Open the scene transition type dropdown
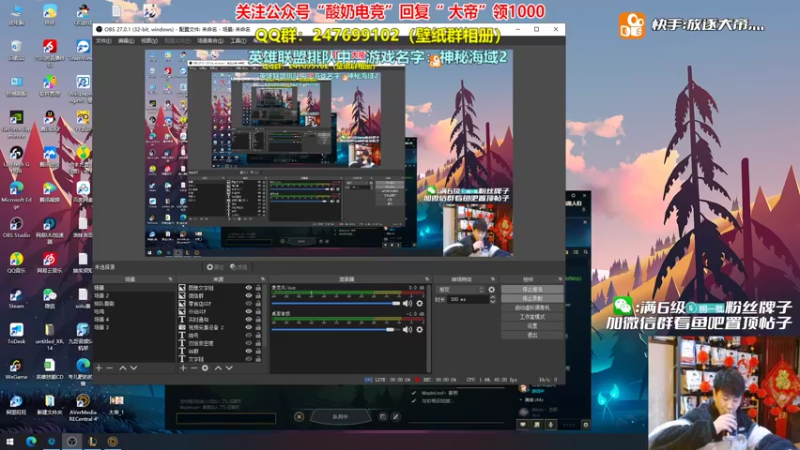The image size is (800, 450). pos(460,289)
